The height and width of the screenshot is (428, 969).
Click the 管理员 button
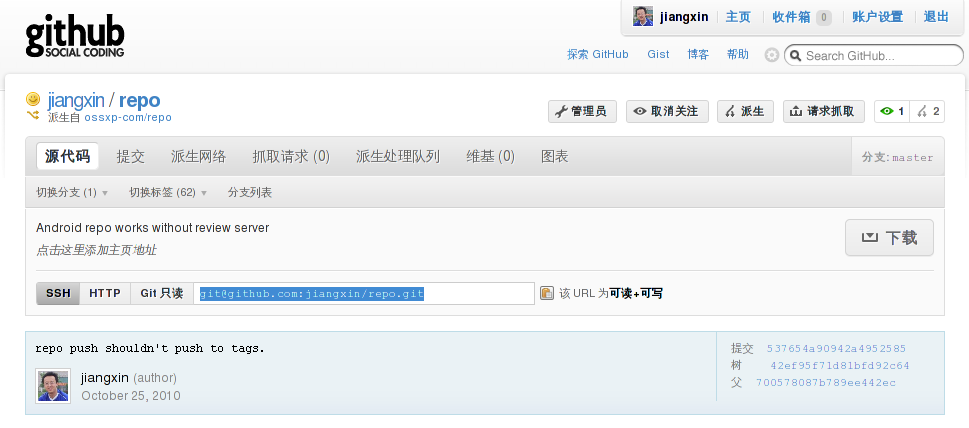coord(582,111)
